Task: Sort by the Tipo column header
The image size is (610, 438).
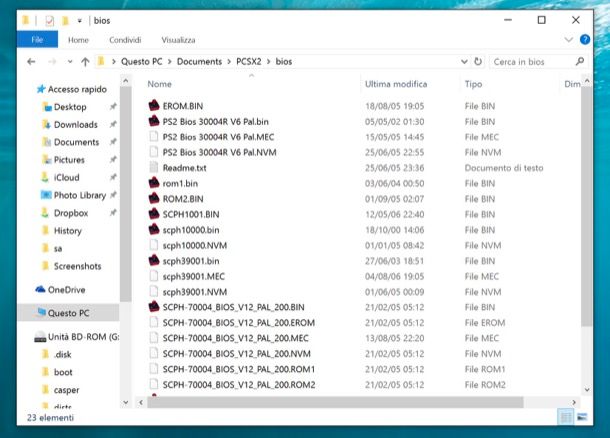Action: (473, 84)
